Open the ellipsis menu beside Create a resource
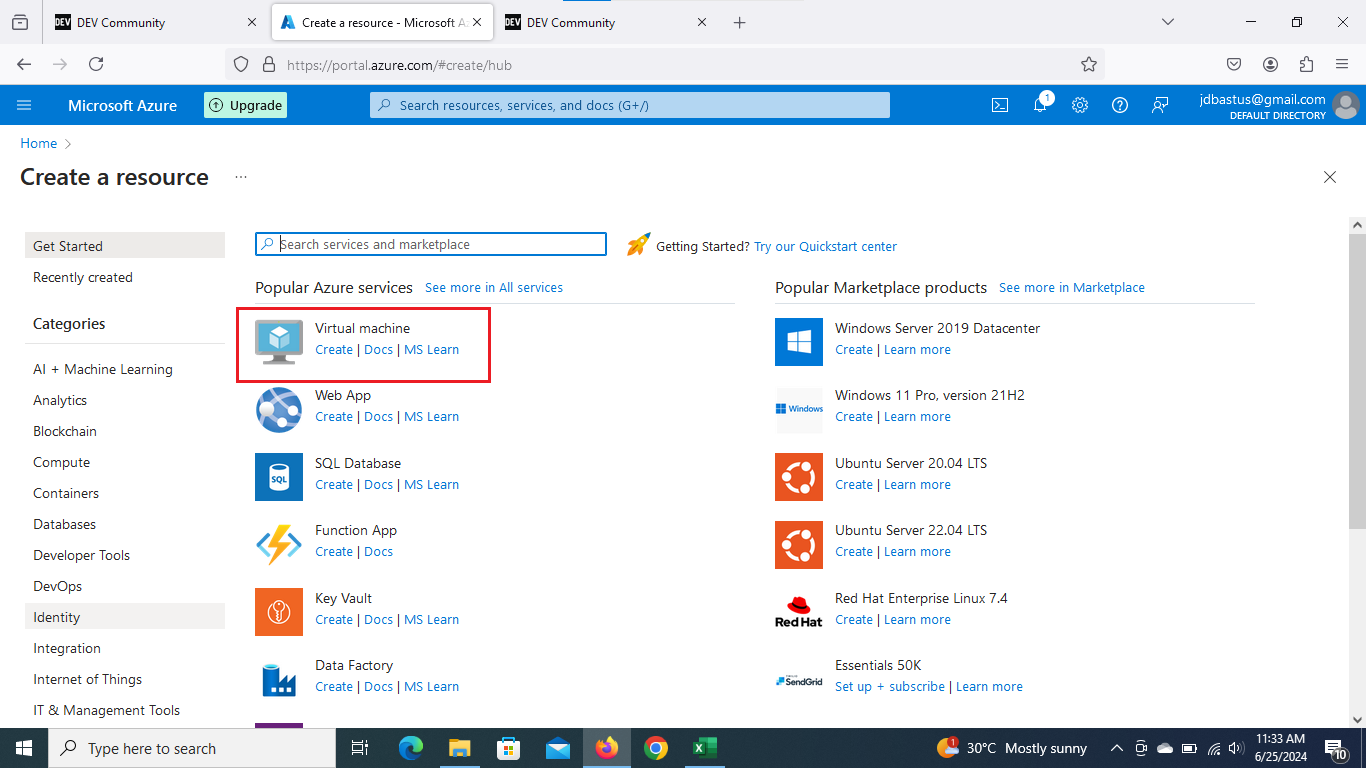Image resolution: width=1366 pixels, height=768 pixels. point(241,177)
